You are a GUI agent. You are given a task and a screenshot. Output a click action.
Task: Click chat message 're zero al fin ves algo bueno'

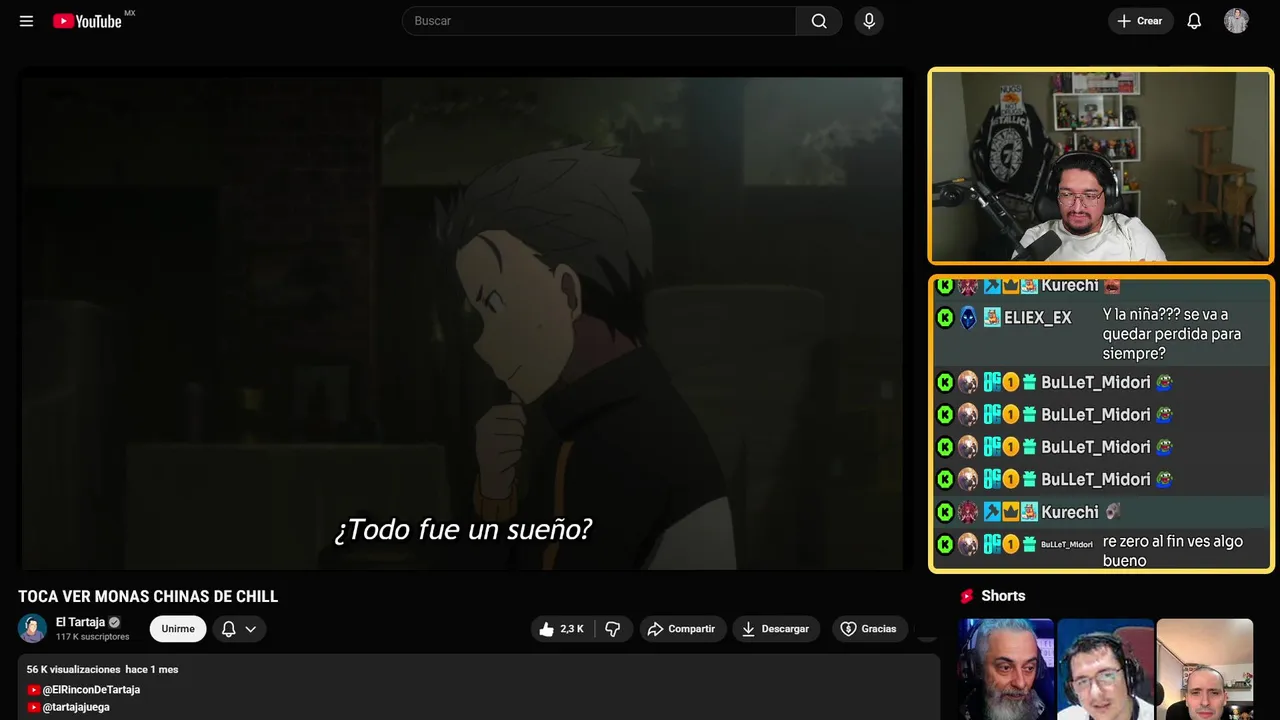pos(1173,551)
